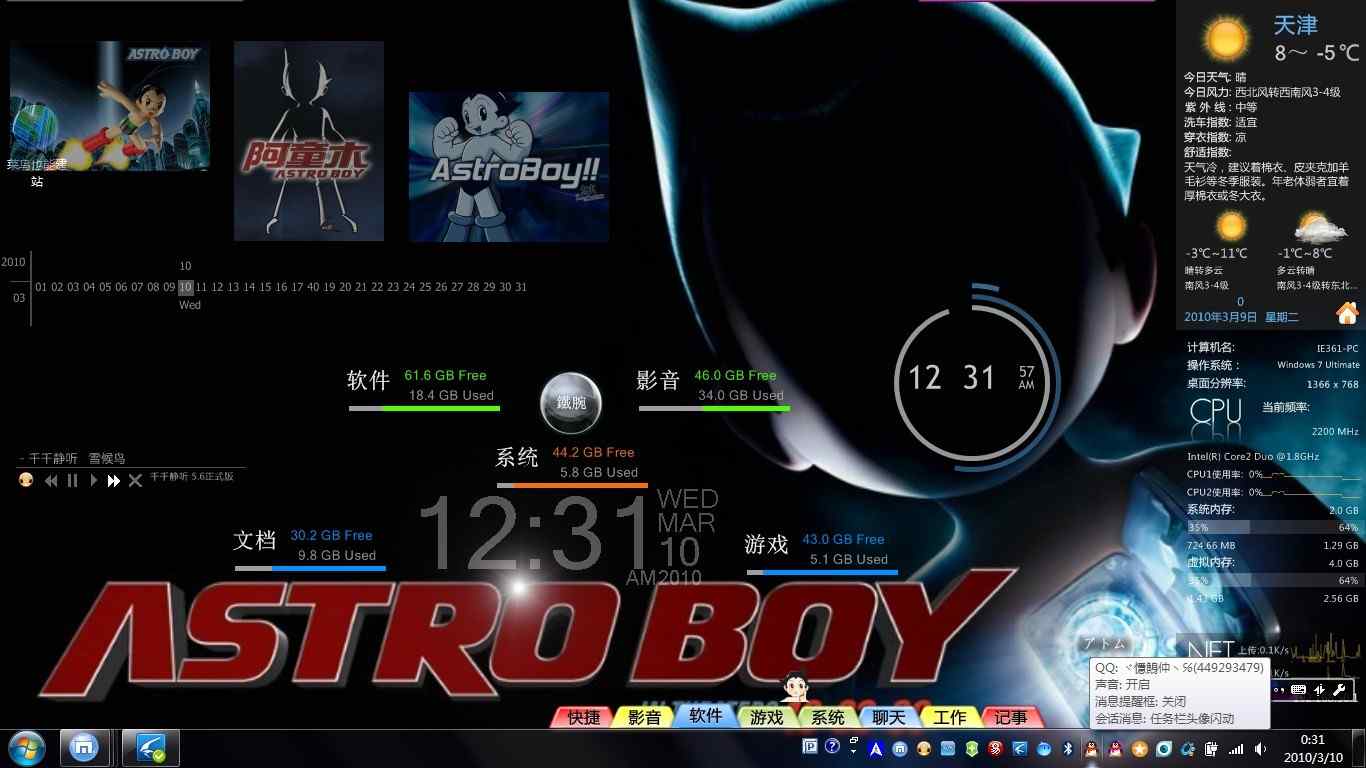The image size is (1366, 768).
Task: Click the small Astro Boy mascot above dock
Action: [795, 687]
